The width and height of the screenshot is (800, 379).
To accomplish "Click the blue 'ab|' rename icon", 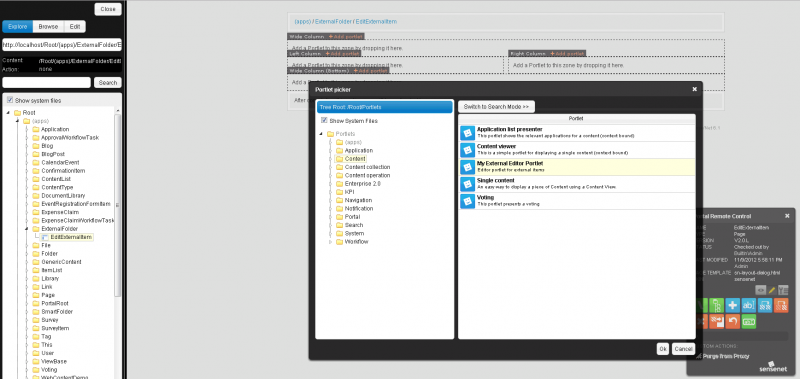I will point(749,306).
